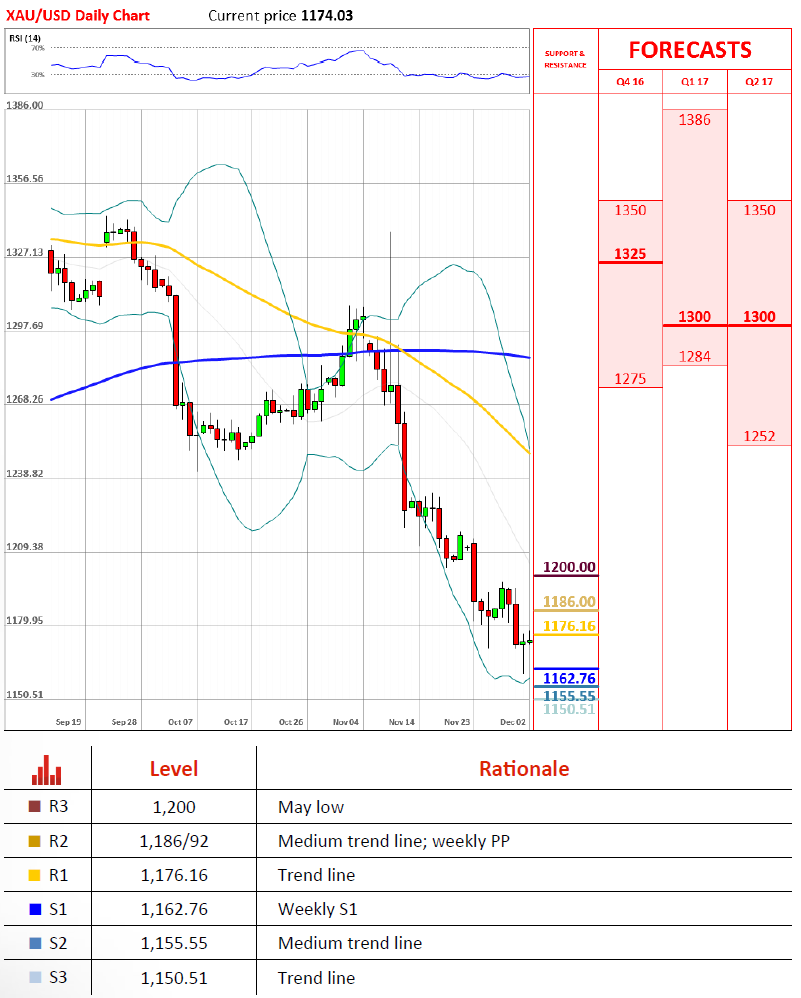Click the Support & Resistance header label
The height and width of the screenshot is (998, 801).
(565, 59)
